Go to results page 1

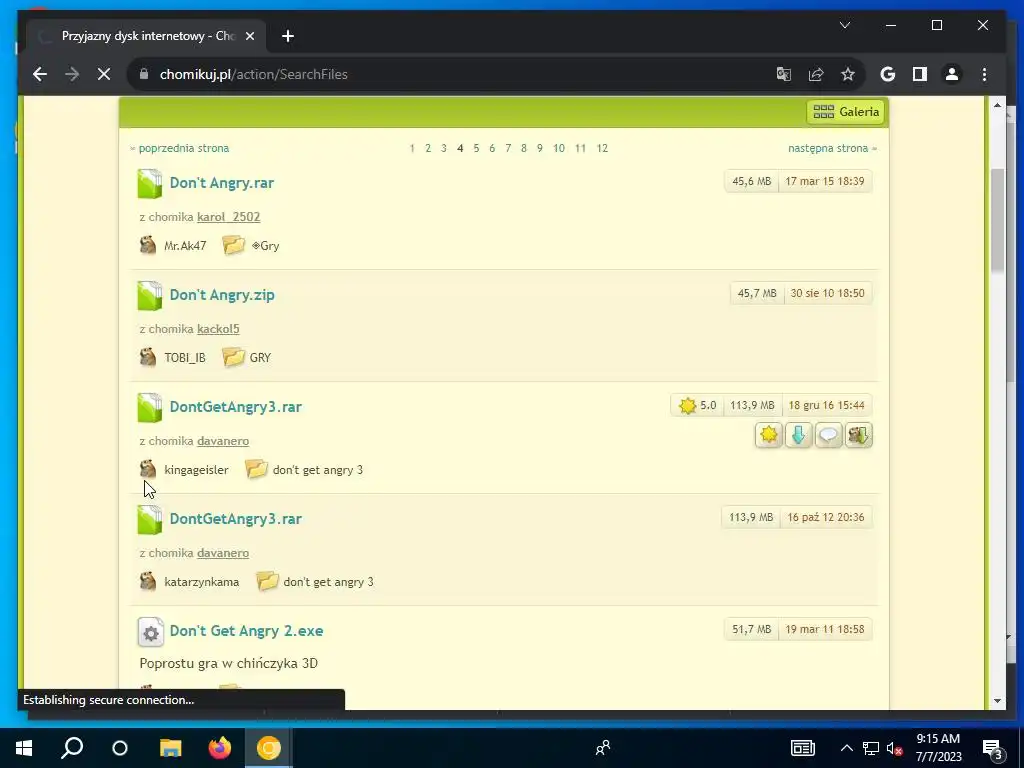pos(412,148)
